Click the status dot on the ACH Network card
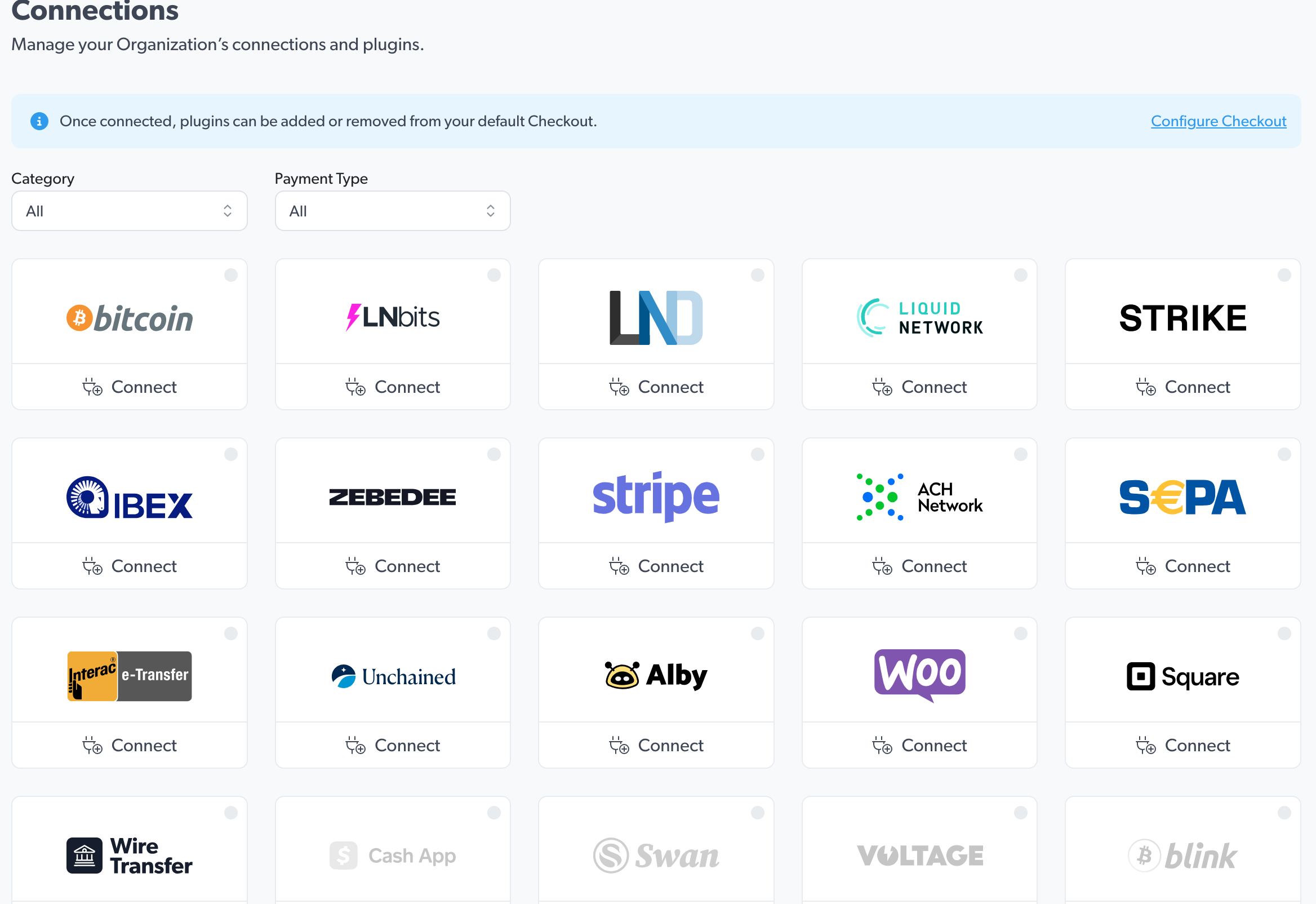This screenshot has width=1316, height=904. (x=1021, y=454)
